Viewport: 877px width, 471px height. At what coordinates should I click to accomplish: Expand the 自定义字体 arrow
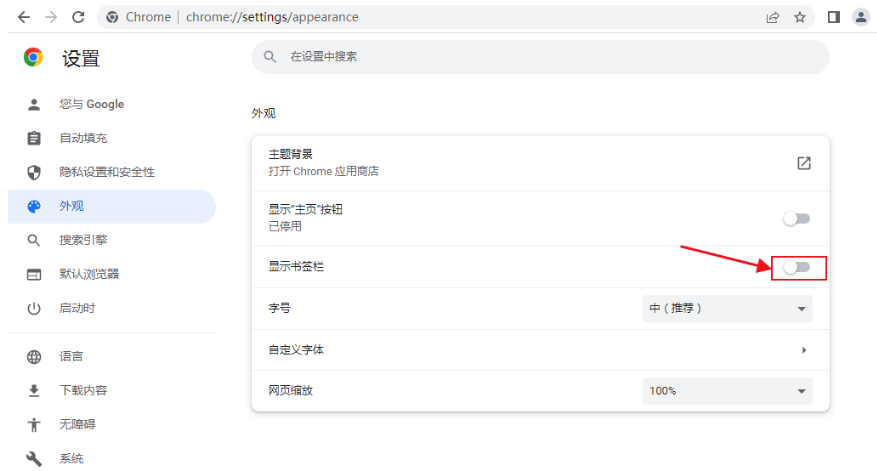tap(804, 350)
